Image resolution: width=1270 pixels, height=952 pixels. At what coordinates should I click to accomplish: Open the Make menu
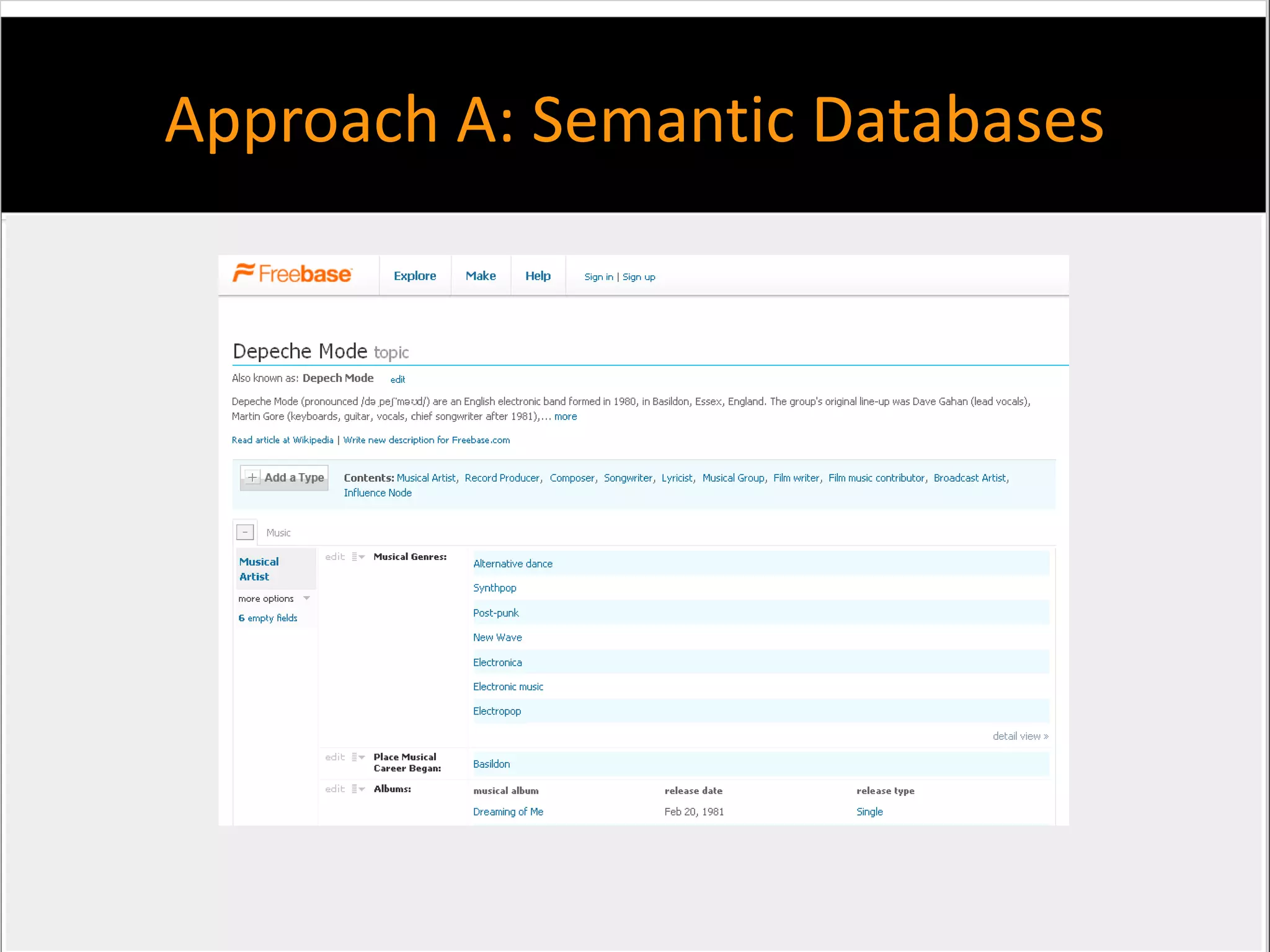tap(481, 276)
